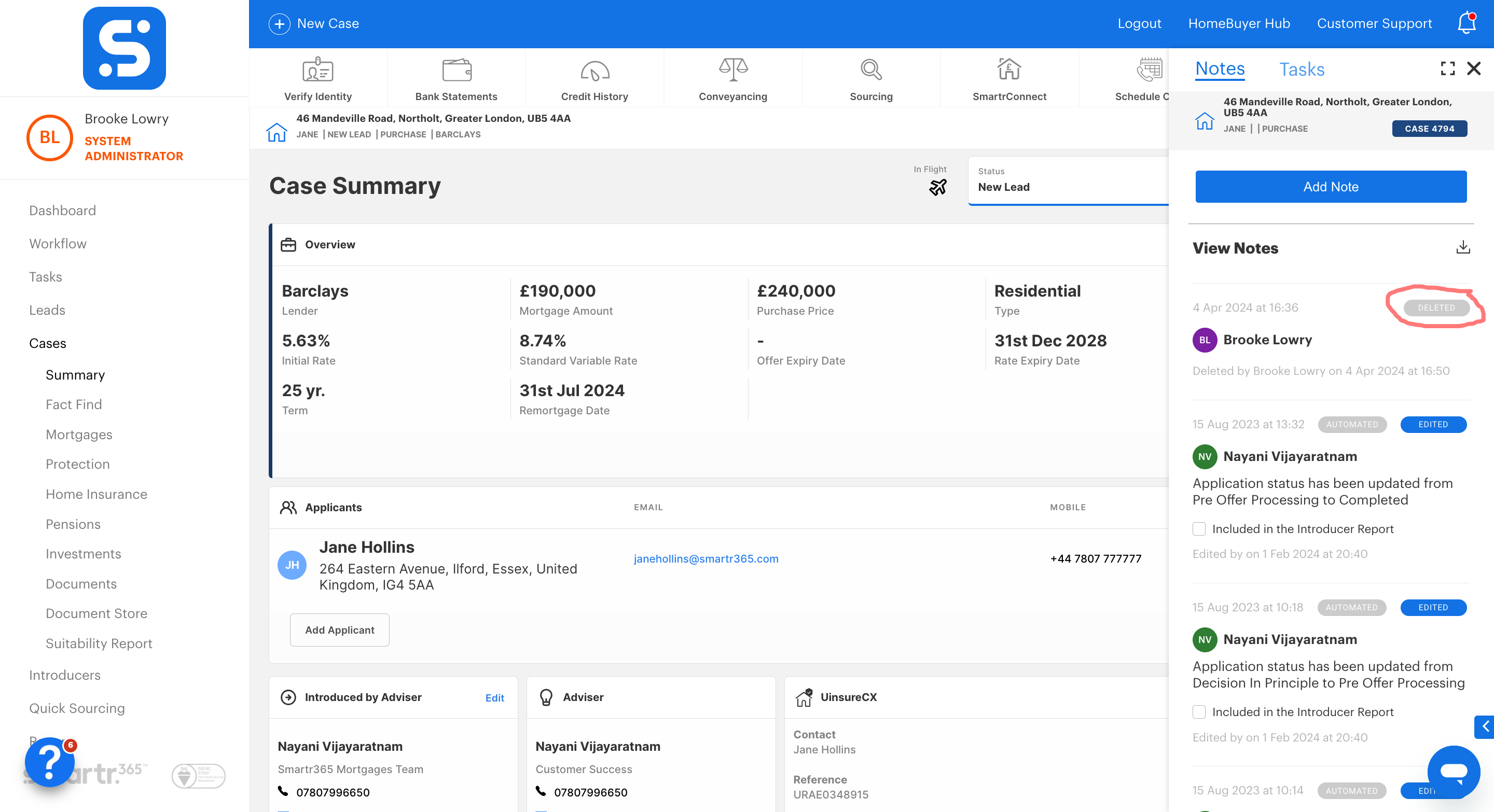Open Customer Support link
The image size is (1494, 812).
[1374, 24]
